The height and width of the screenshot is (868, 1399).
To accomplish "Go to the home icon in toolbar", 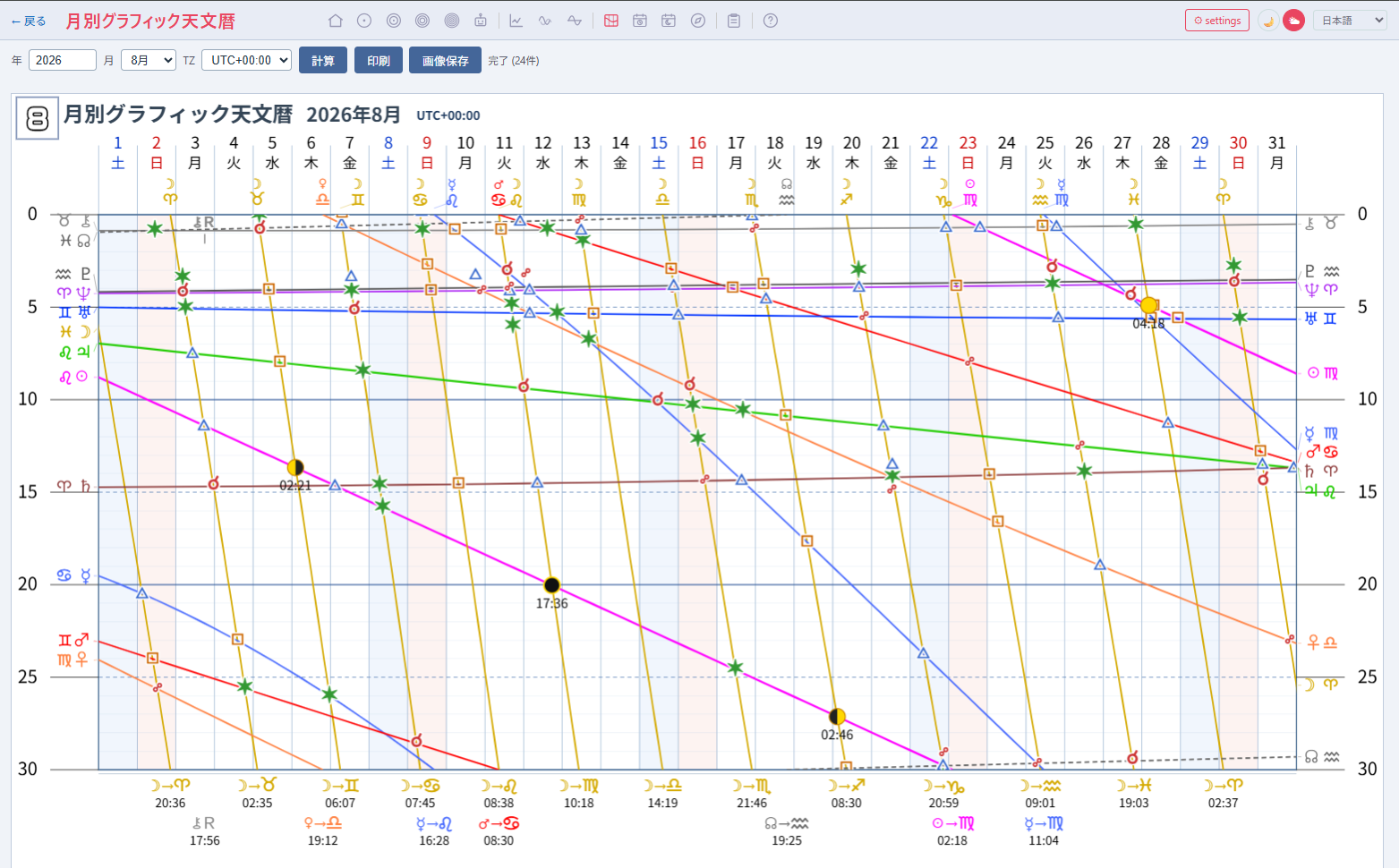I will 336,21.
